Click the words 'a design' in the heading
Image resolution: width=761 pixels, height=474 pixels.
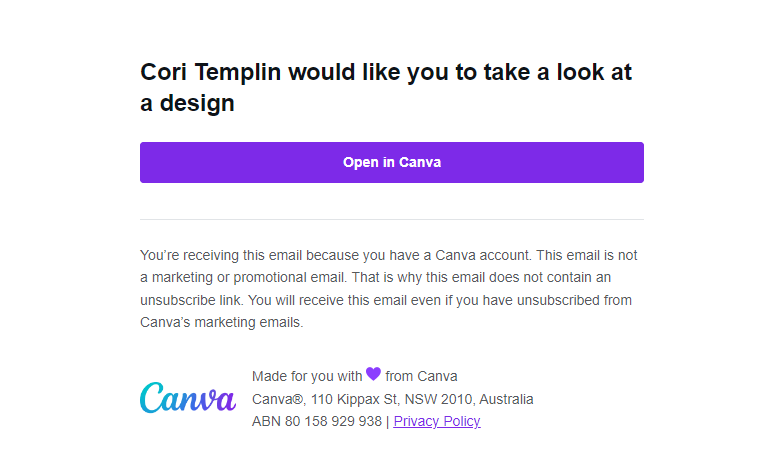click(187, 103)
